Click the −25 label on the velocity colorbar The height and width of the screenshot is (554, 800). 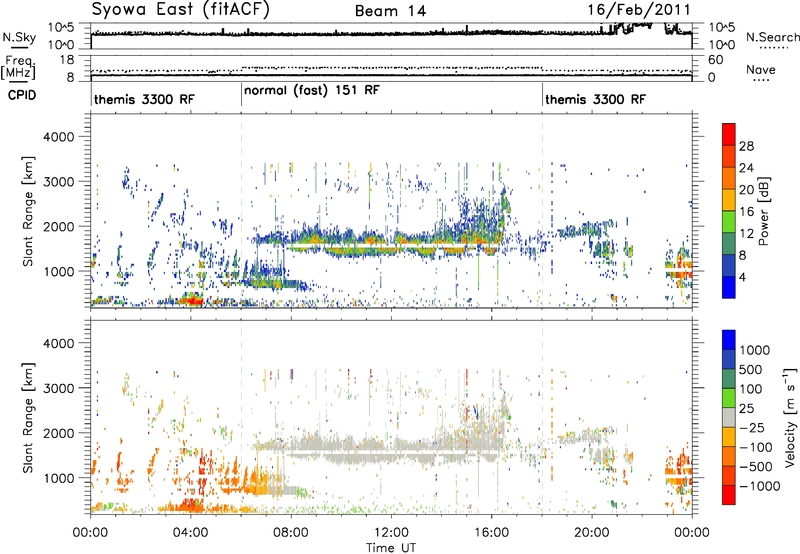pyautogui.click(x=755, y=427)
